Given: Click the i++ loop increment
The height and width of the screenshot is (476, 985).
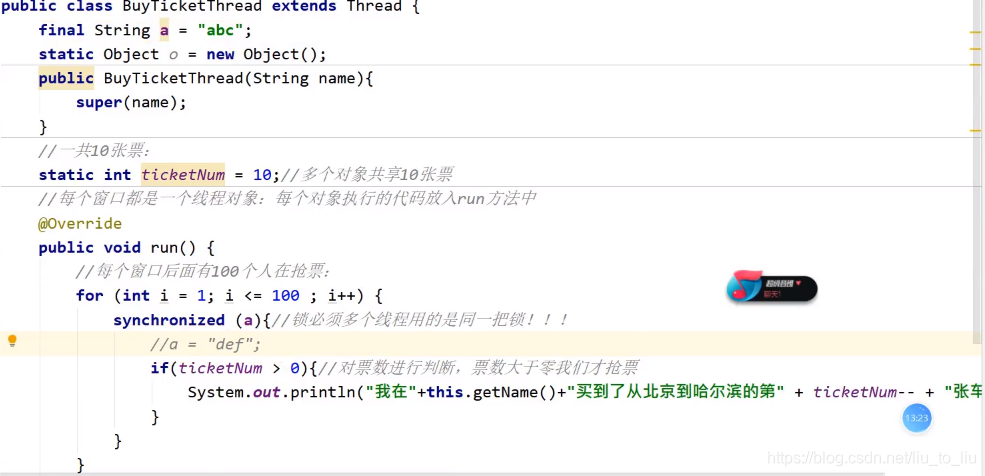Looking at the screenshot, I should [x=341, y=295].
